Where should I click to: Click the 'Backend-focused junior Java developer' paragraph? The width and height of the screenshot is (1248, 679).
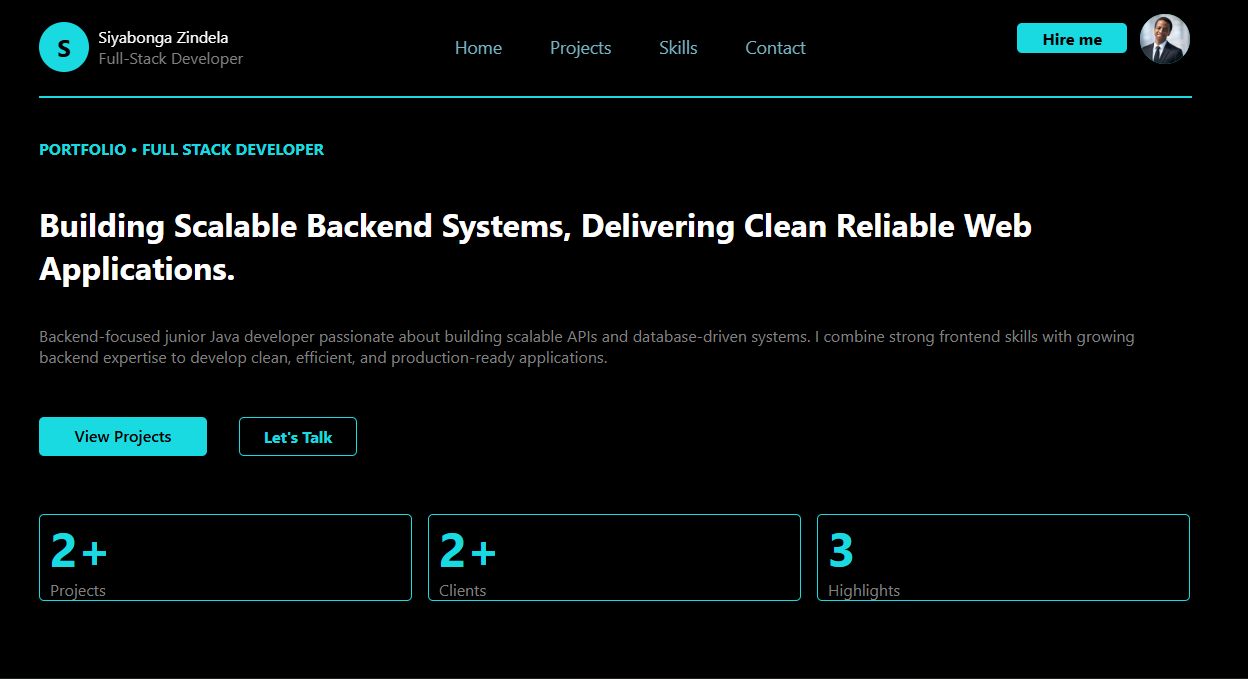pyautogui.click(x=587, y=347)
